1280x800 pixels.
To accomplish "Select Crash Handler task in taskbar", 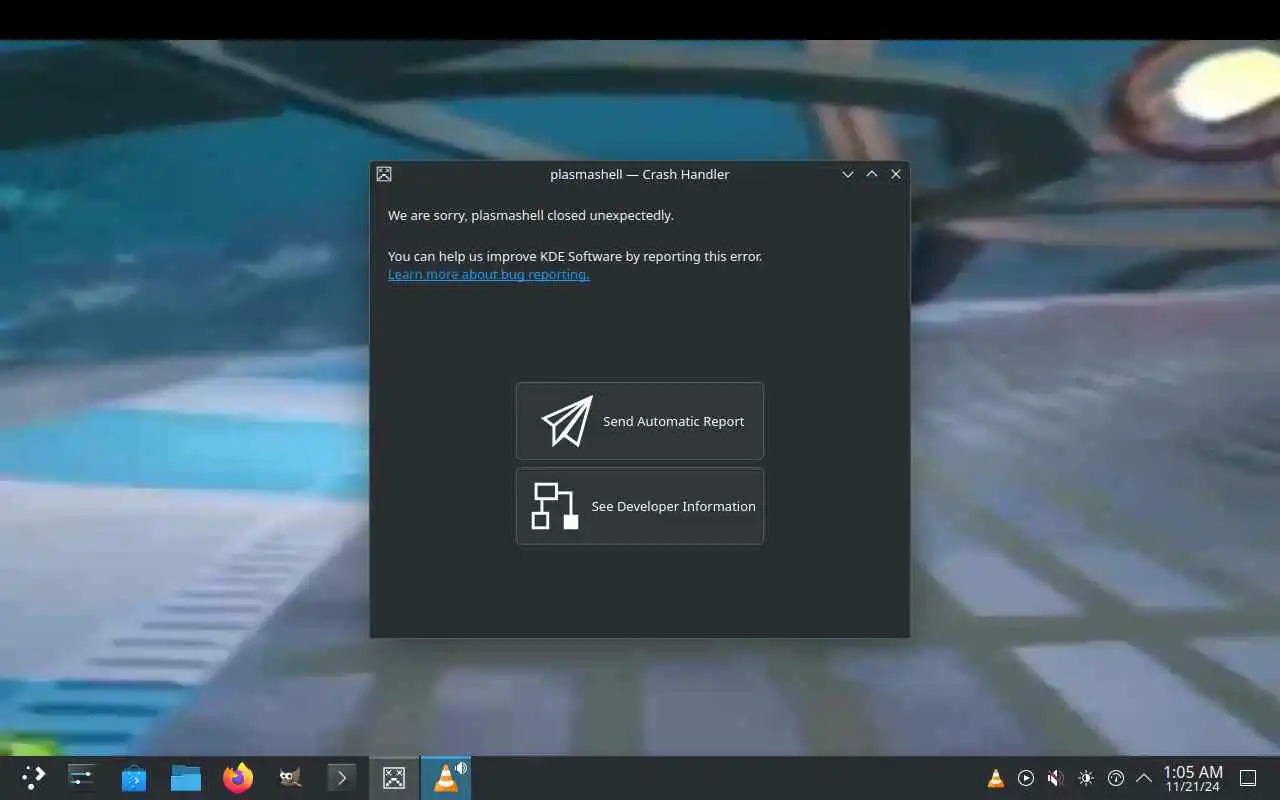I will click(x=394, y=777).
